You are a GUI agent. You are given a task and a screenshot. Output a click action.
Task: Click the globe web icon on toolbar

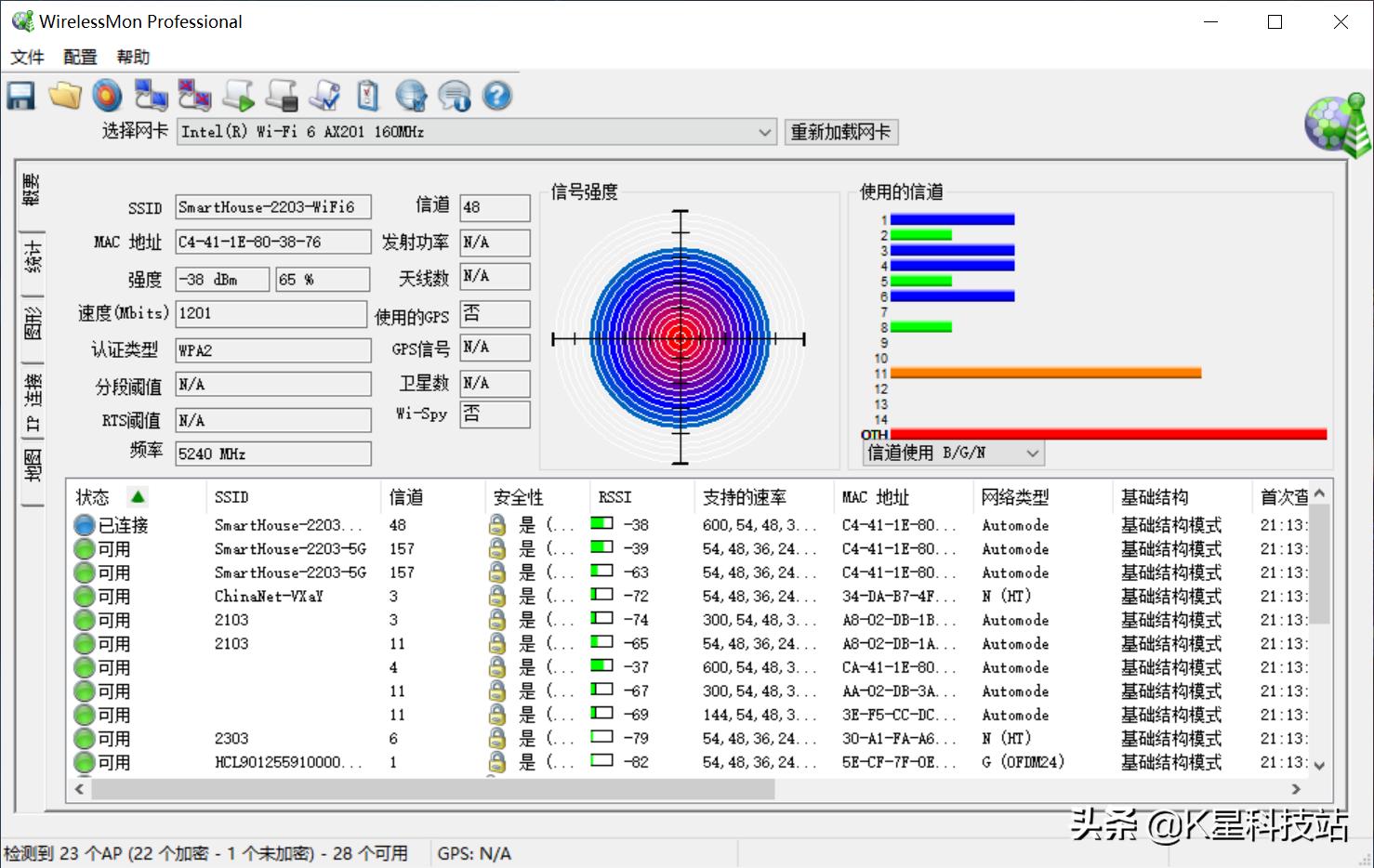pyautogui.click(x=411, y=95)
